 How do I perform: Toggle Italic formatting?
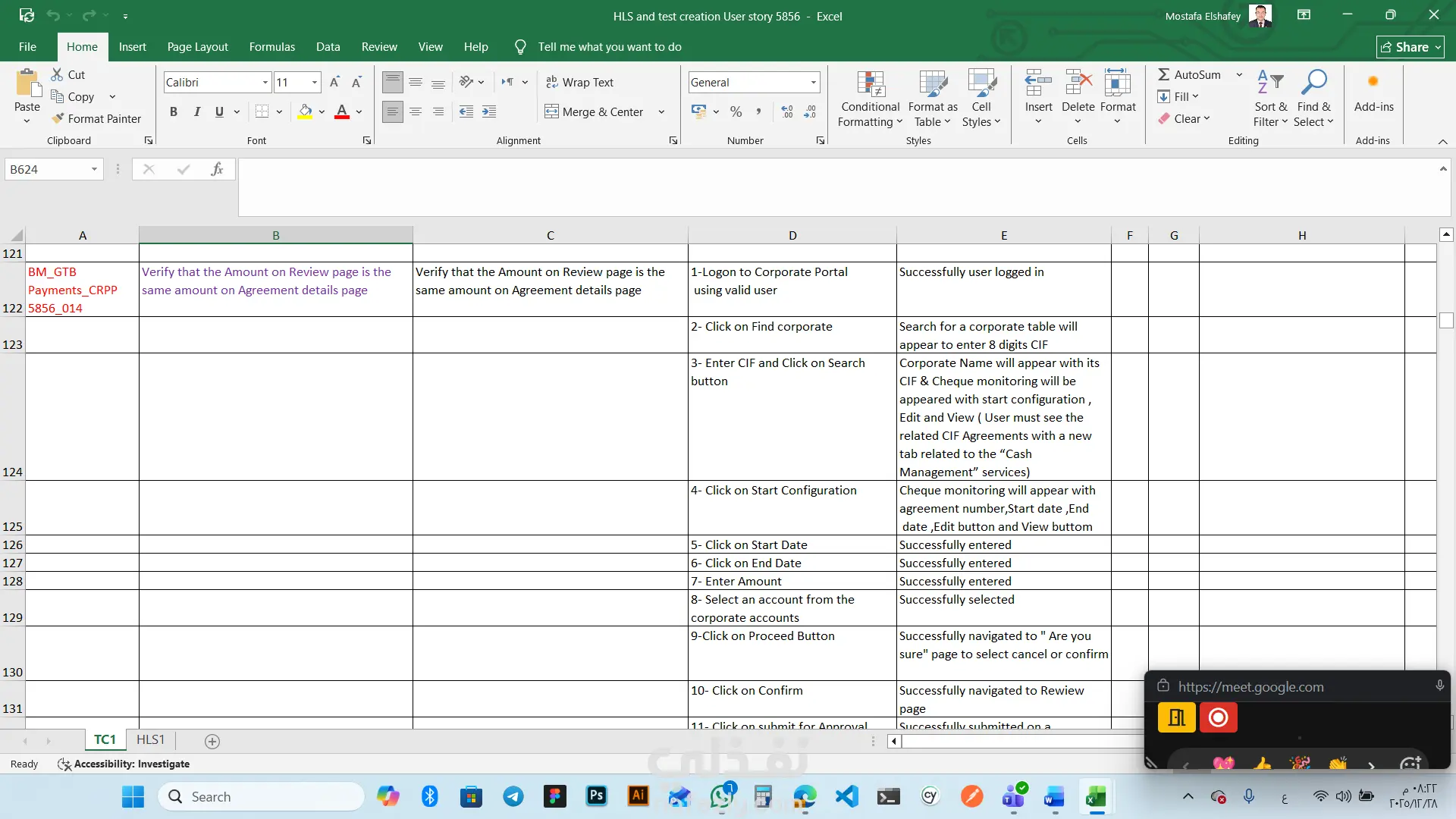tap(196, 111)
